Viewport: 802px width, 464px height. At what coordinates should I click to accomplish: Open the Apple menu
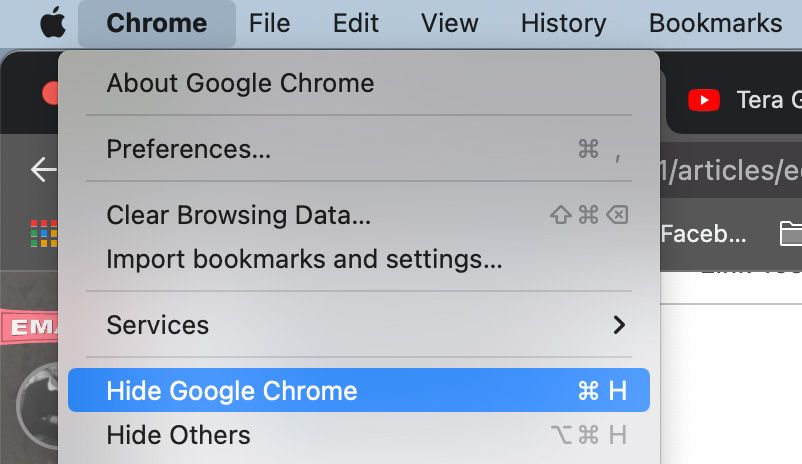pyautogui.click(x=52, y=22)
